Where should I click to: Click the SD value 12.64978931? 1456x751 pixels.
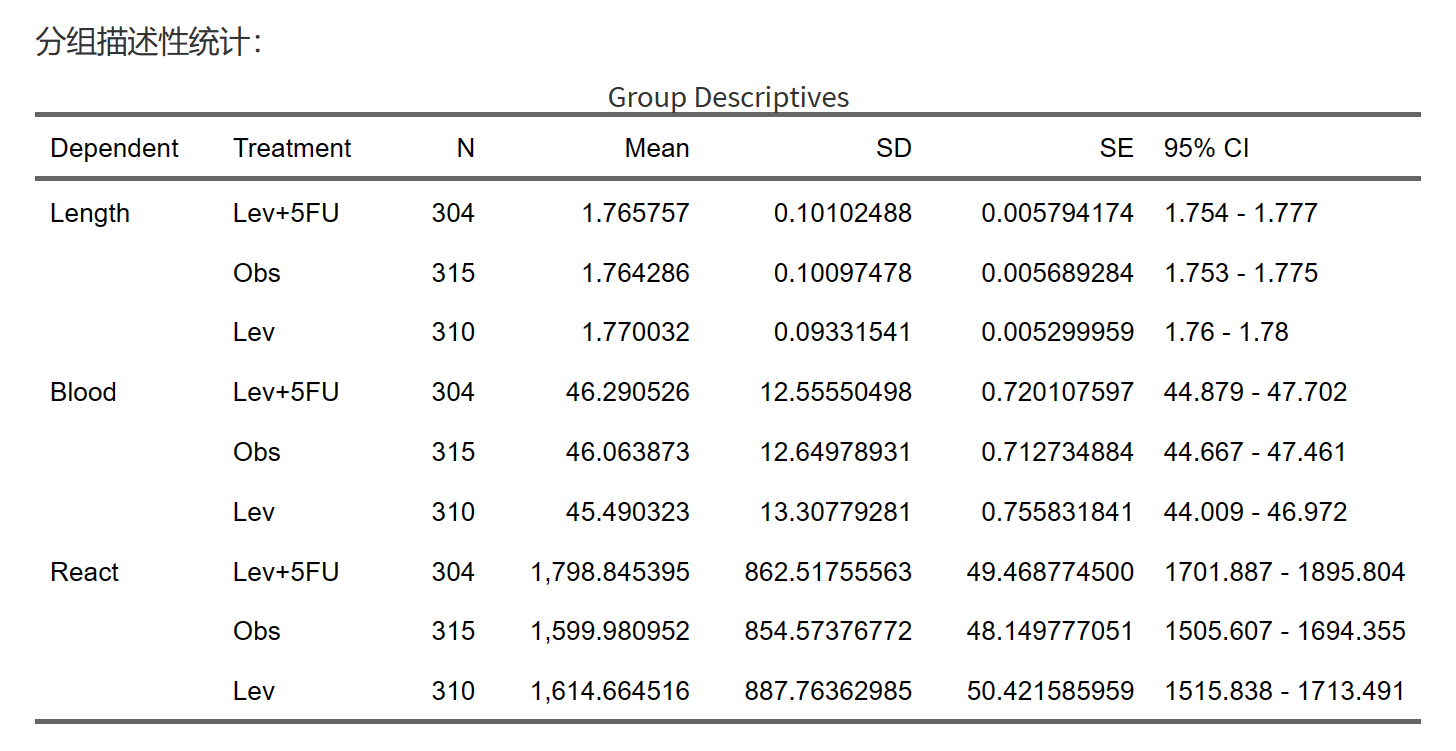click(836, 452)
